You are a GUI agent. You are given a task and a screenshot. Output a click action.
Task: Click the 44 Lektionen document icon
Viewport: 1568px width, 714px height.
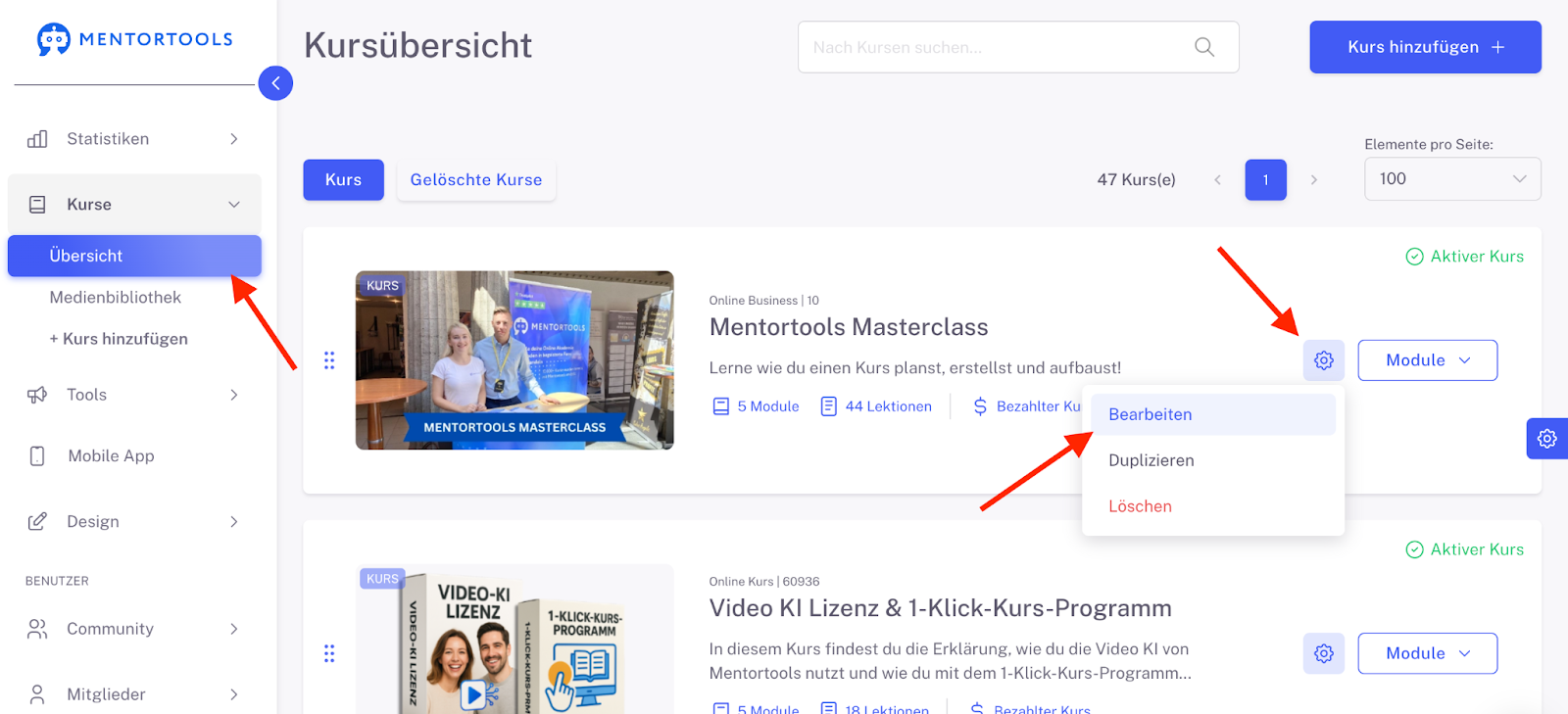click(x=829, y=406)
